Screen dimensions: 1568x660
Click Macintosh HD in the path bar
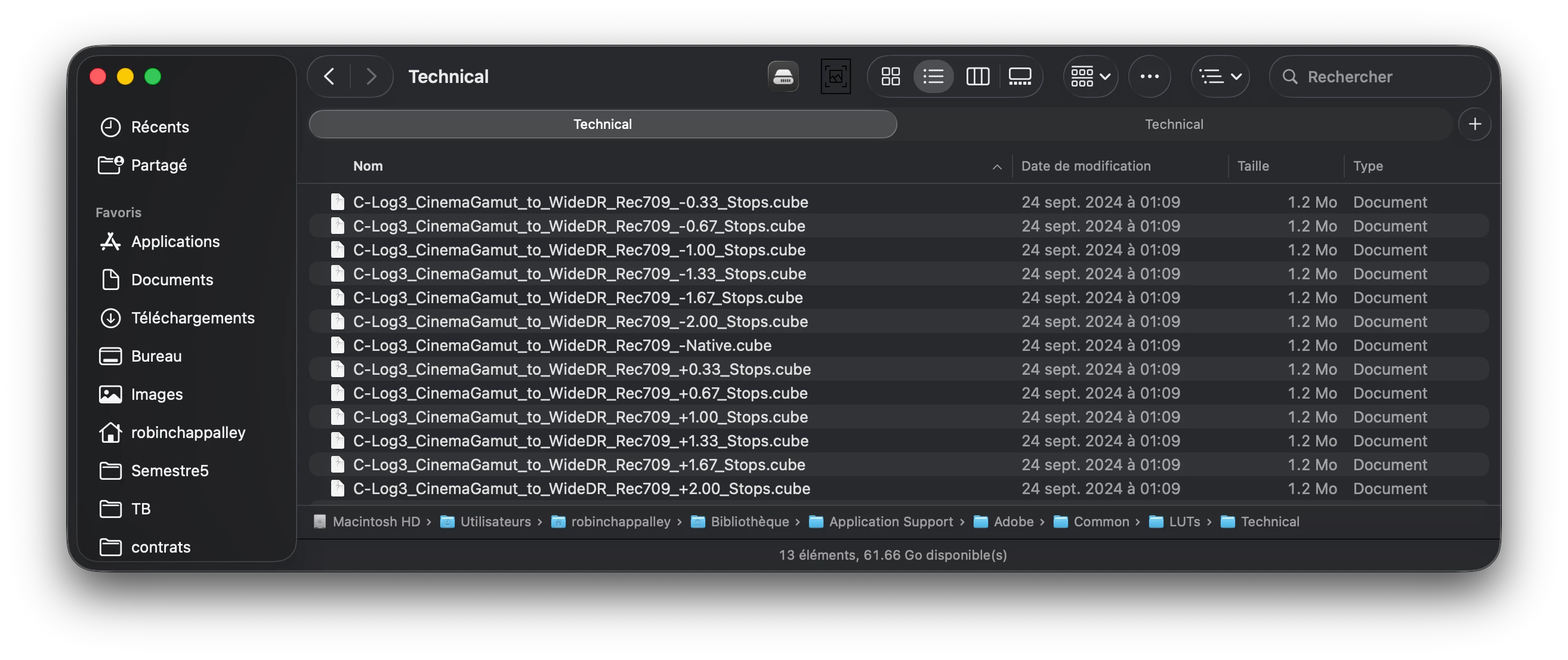pos(367,522)
